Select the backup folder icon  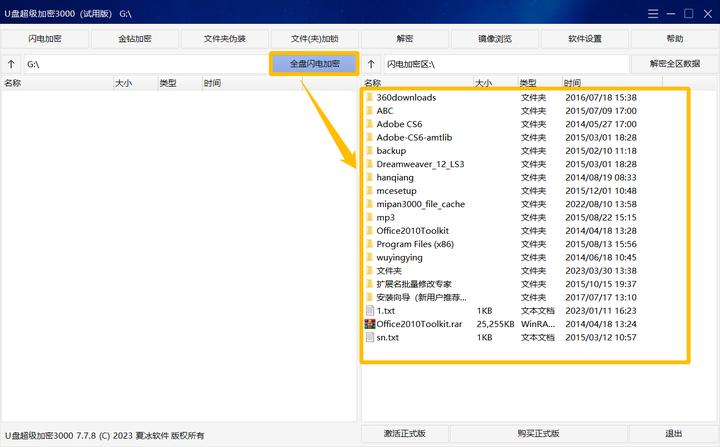click(x=369, y=151)
